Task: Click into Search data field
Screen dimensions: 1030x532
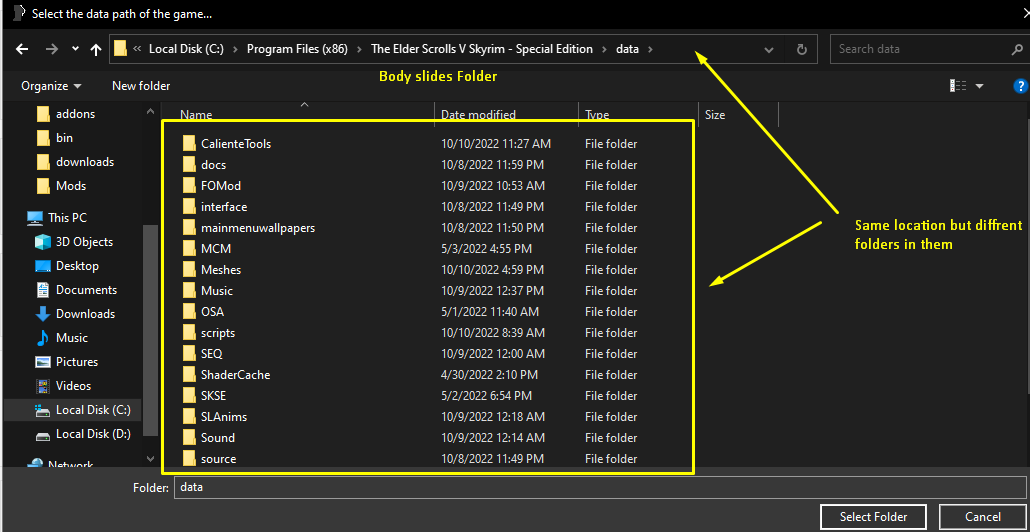Action: [x=920, y=49]
